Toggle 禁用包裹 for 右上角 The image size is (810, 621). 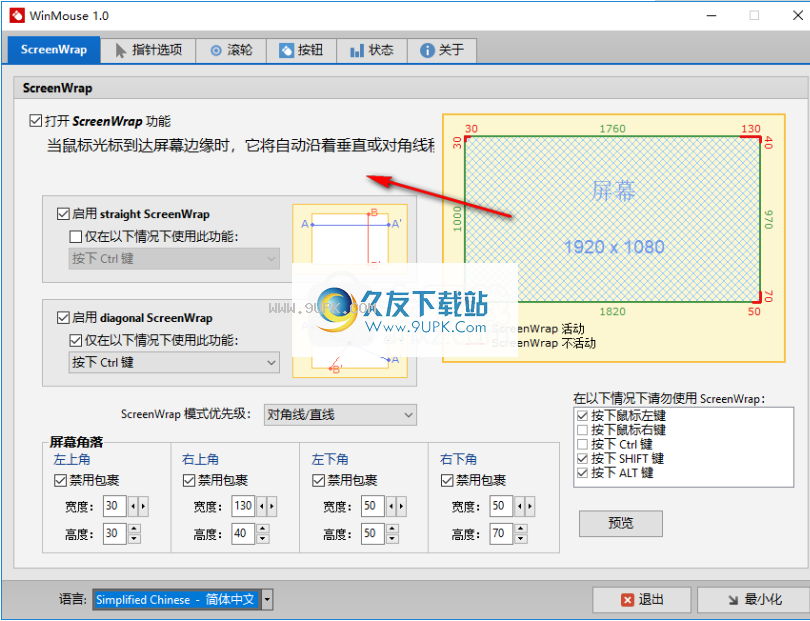click(x=189, y=480)
